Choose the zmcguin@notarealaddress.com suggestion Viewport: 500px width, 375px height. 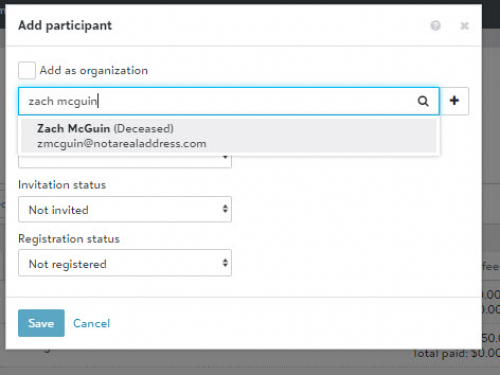coord(122,144)
